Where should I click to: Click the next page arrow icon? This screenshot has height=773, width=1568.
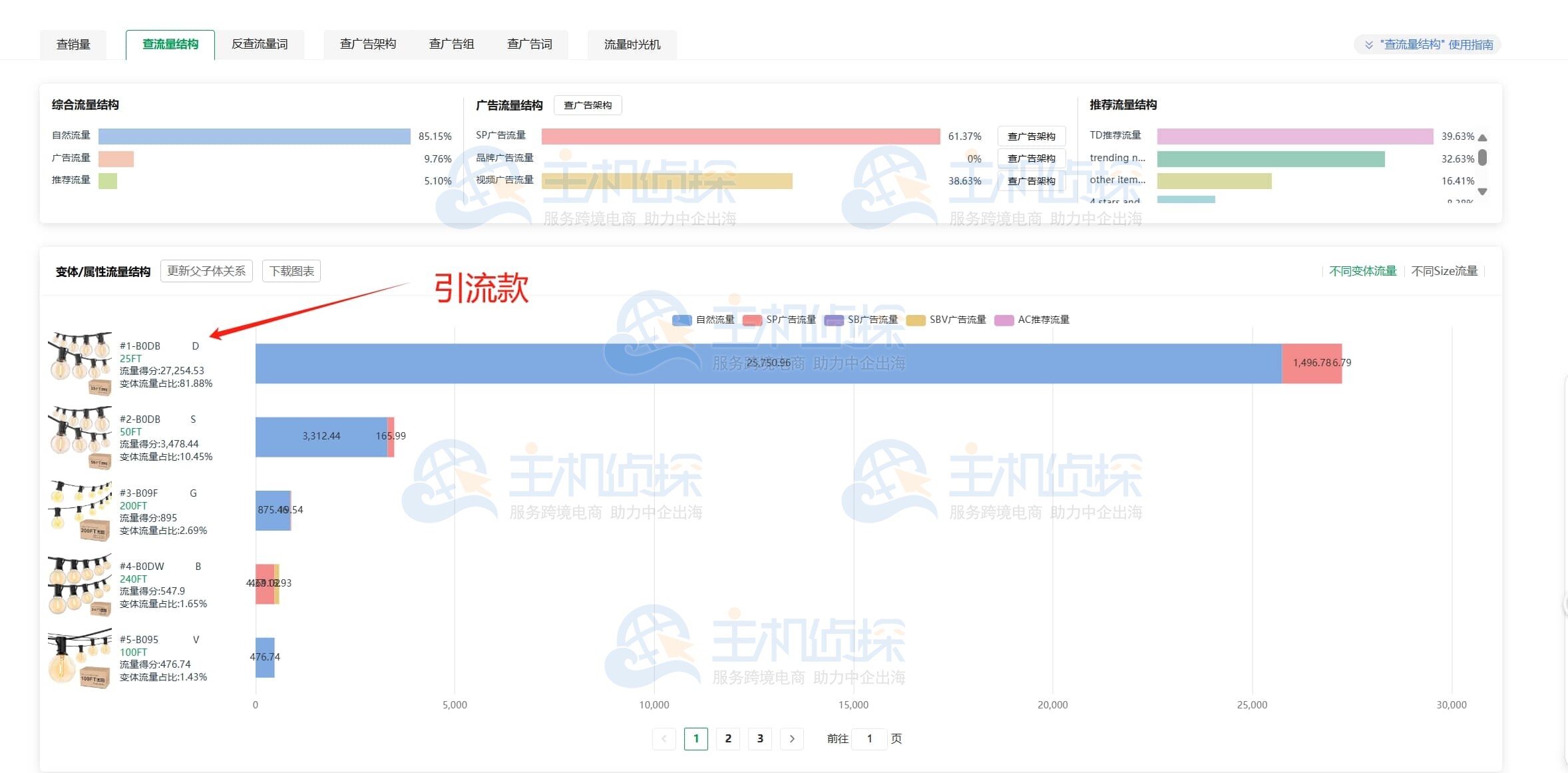click(x=791, y=738)
